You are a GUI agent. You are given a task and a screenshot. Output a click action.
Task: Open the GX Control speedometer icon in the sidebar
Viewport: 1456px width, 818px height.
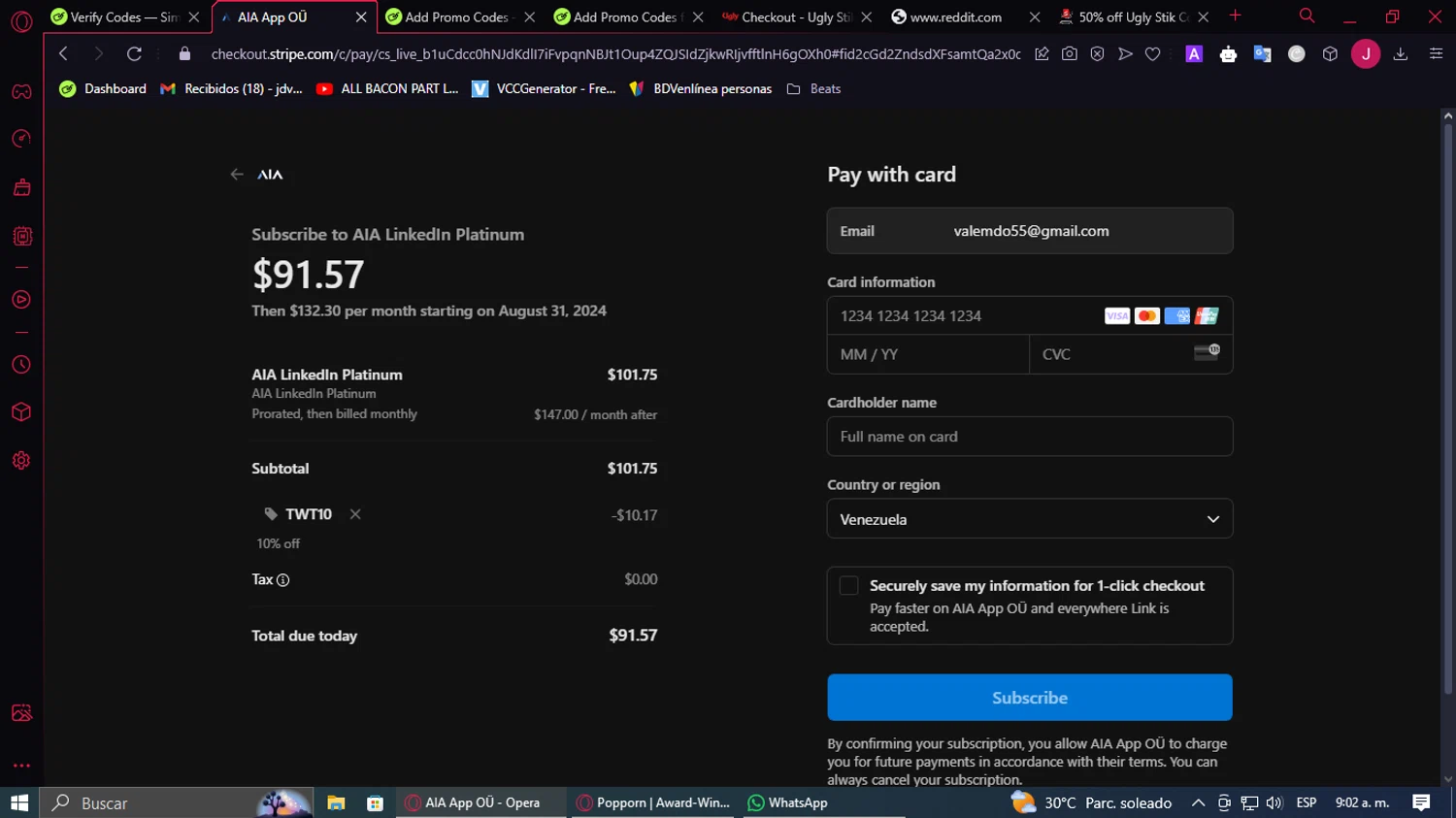pyautogui.click(x=21, y=139)
